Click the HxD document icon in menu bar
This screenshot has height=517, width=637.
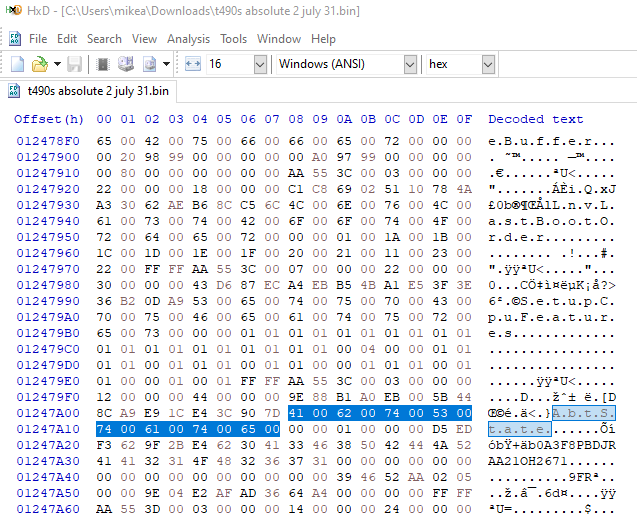click(x=15, y=39)
